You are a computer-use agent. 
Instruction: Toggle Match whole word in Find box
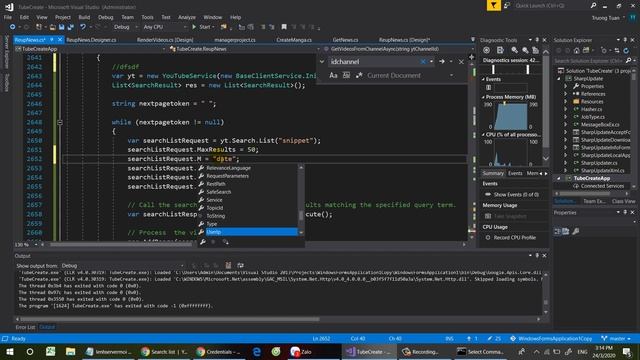tap(346, 75)
